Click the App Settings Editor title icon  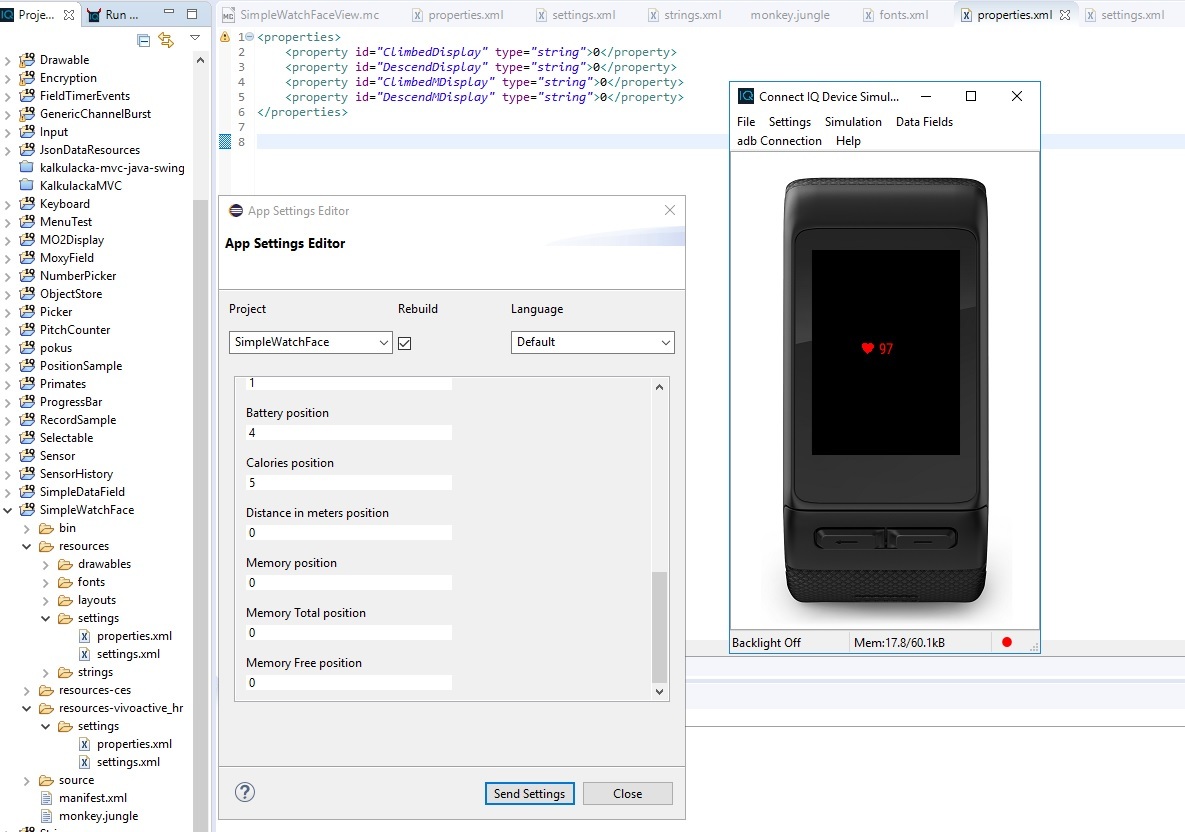[236, 211]
